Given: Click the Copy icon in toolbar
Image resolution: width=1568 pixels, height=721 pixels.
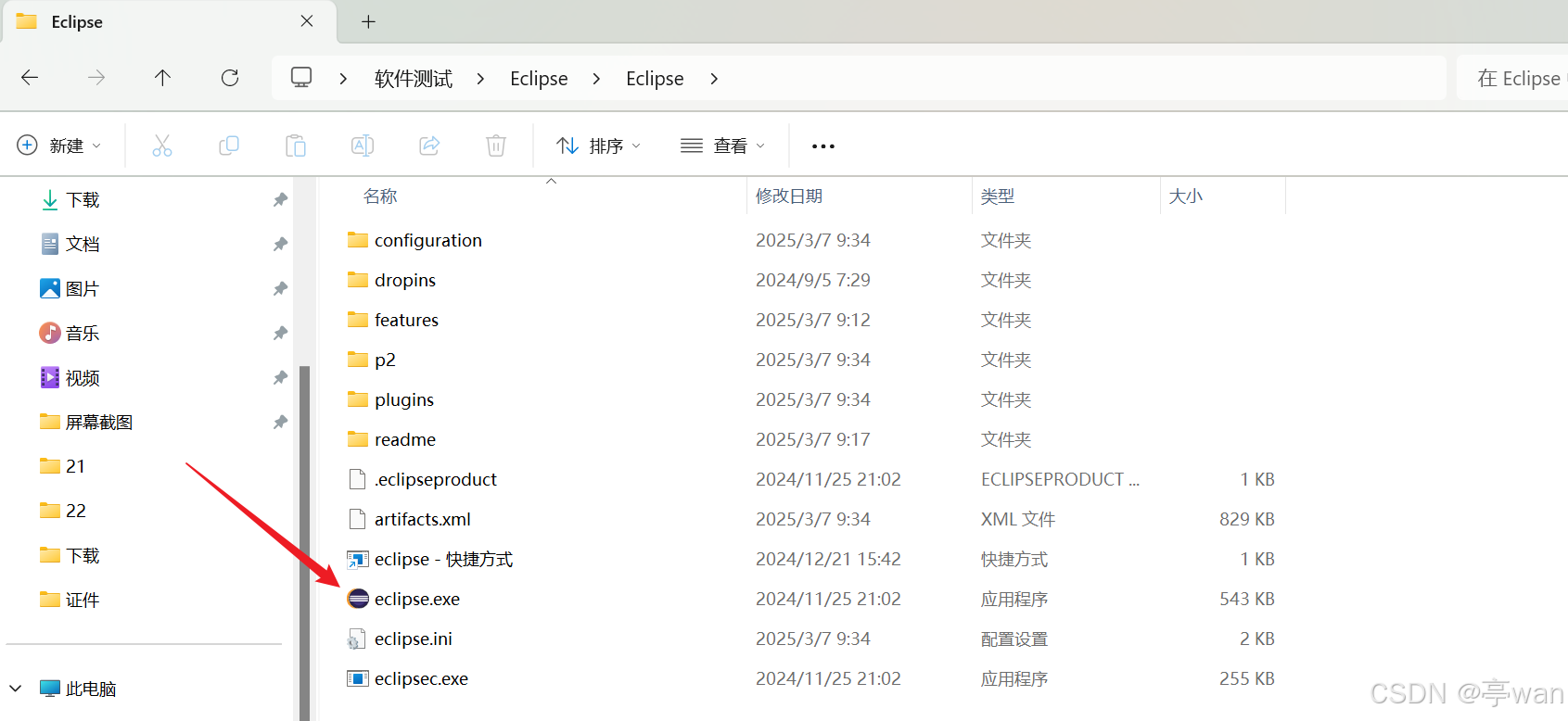Looking at the screenshot, I should point(229,145).
